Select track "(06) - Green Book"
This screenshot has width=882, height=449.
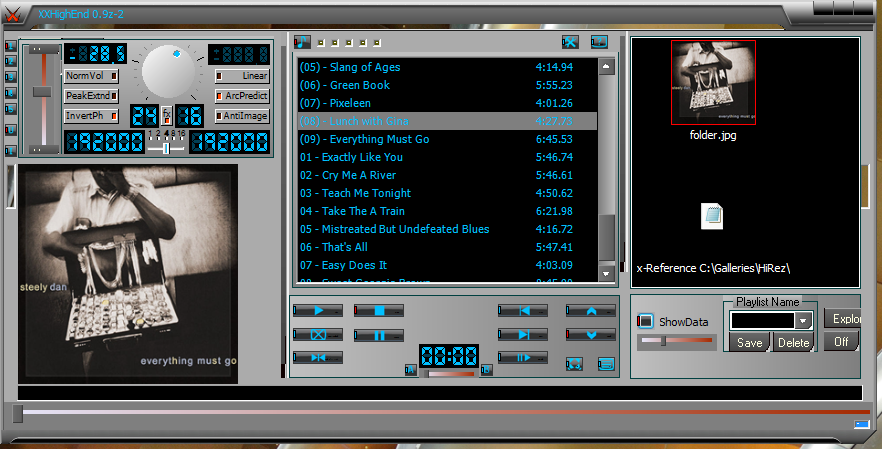pyautogui.click(x=447, y=85)
